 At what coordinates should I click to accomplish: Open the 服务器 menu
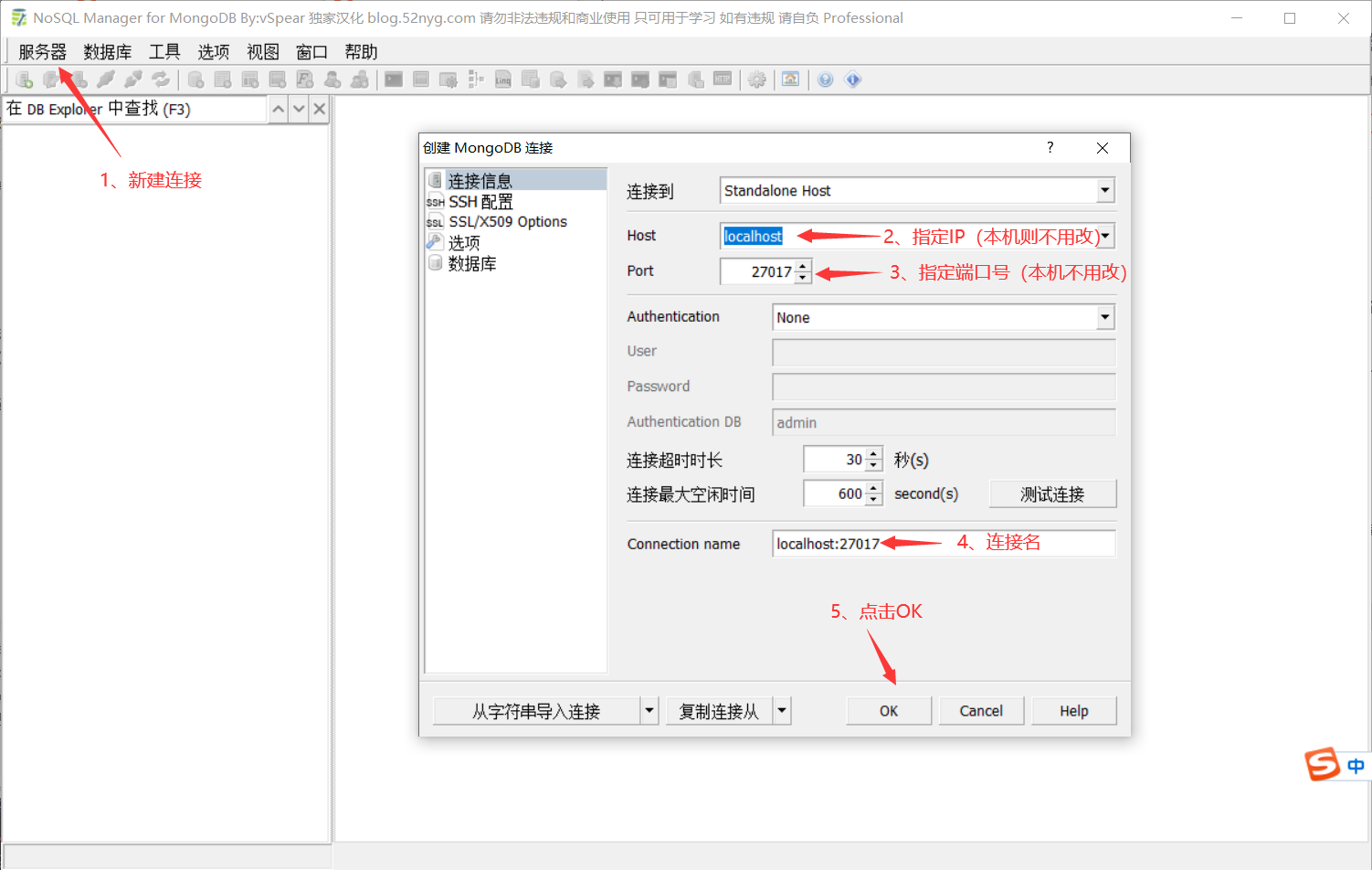click(x=42, y=52)
